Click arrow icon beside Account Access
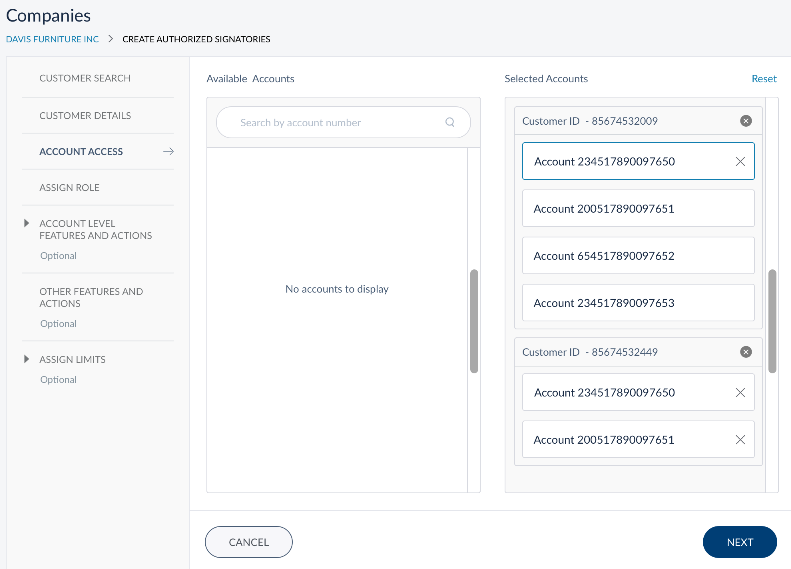The image size is (791, 569). (168, 152)
